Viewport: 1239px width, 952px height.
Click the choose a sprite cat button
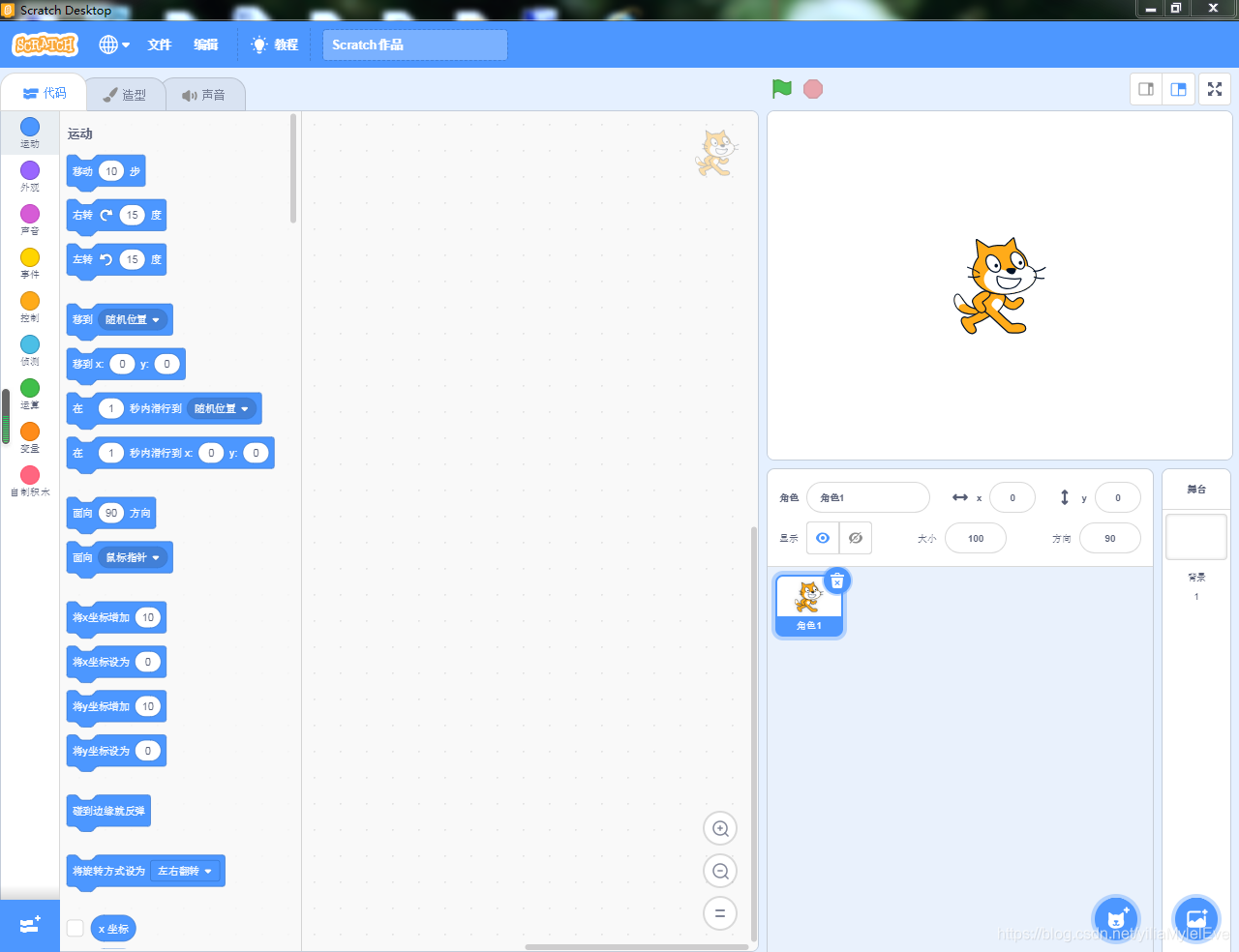pyautogui.click(x=1116, y=917)
